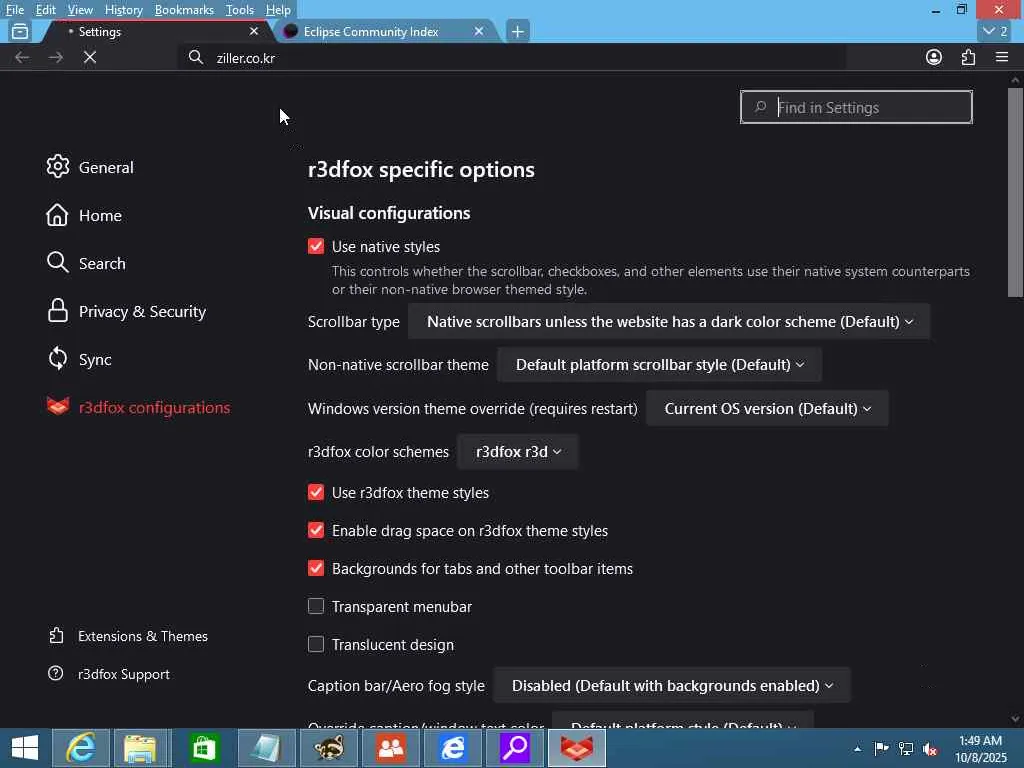Open r3dfox color schemes dropdown
The image size is (1024, 768).
click(518, 452)
